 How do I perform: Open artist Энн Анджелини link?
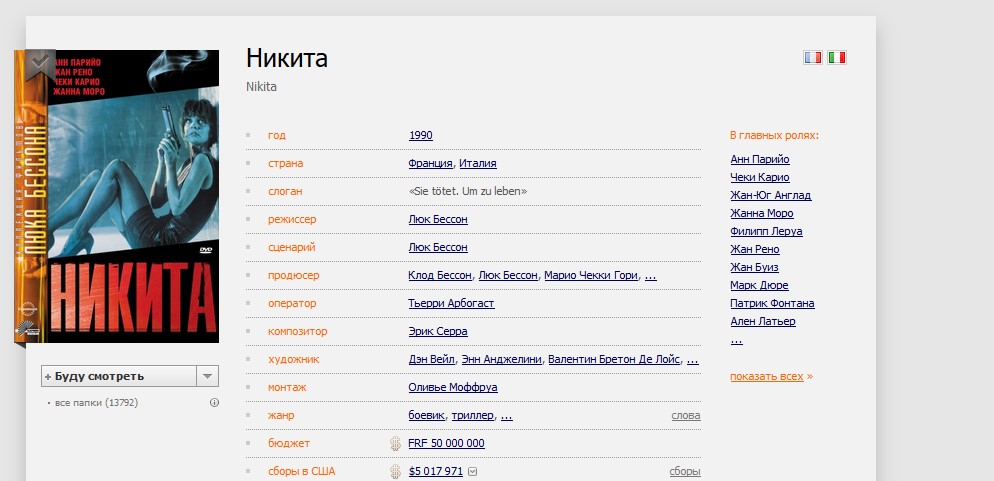click(x=501, y=359)
